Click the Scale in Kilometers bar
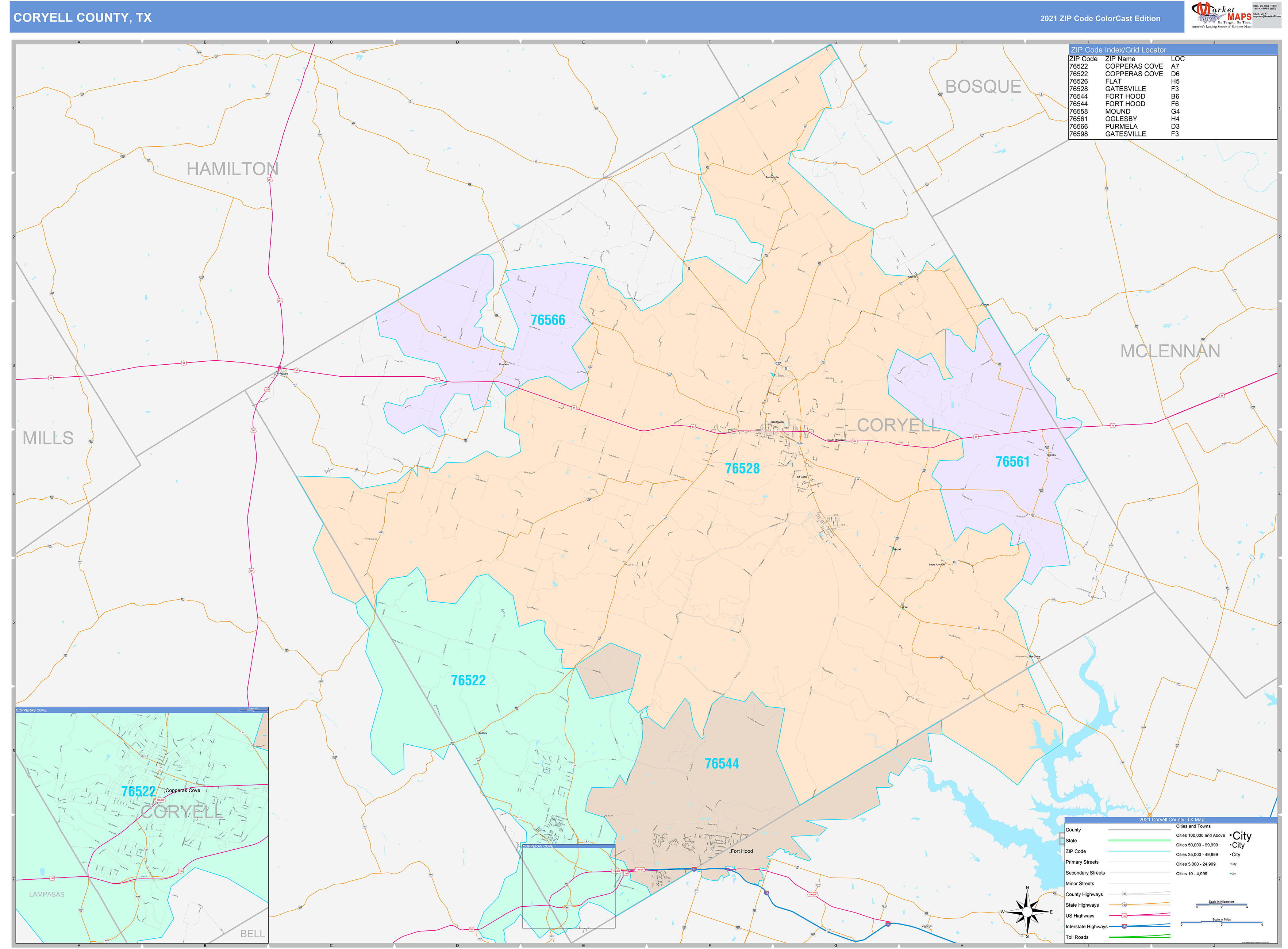The image size is (1288, 949). click(x=1221, y=905)
